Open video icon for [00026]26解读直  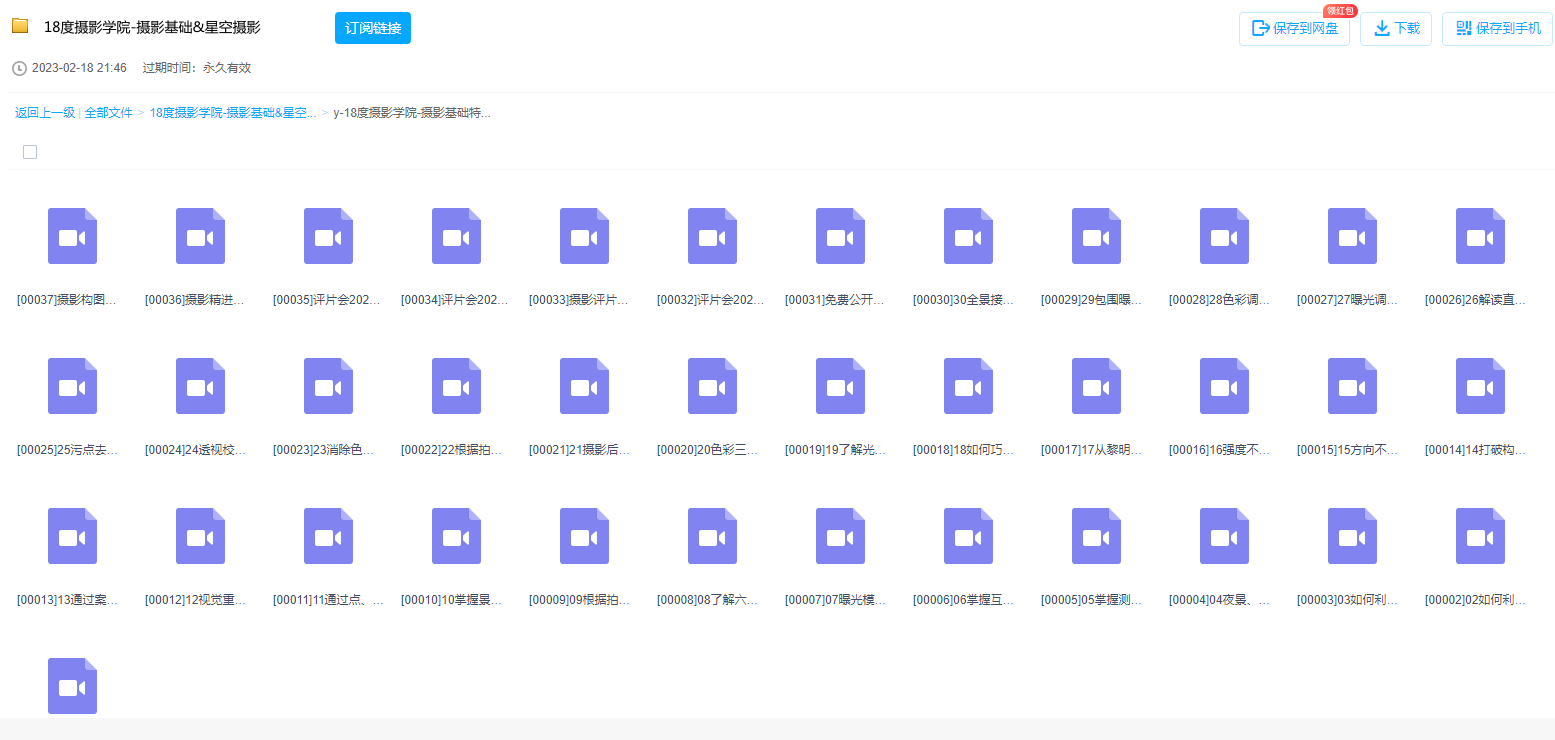click(x=1480, y=236)
